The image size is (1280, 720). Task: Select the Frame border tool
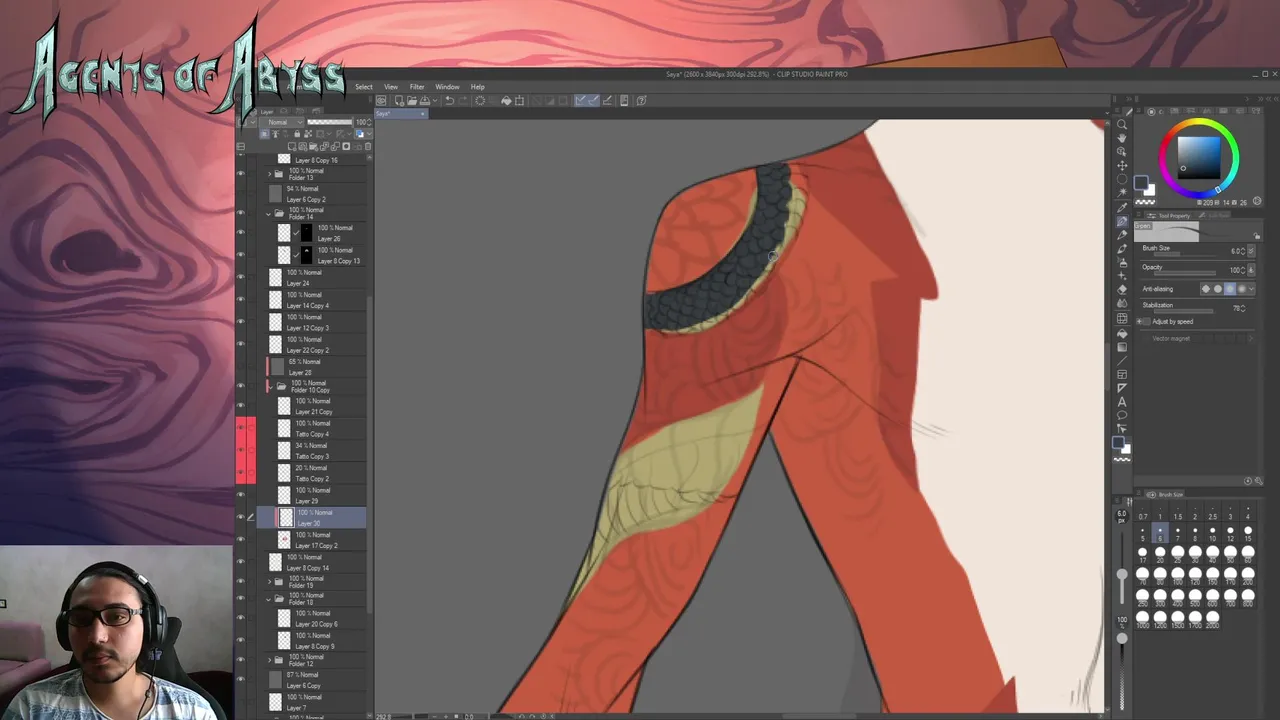1122,373
